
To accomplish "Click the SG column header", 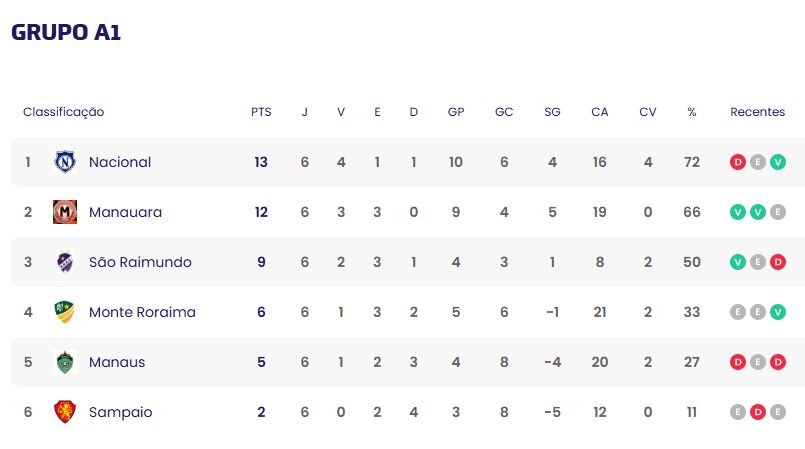I will tap(552, 112).
